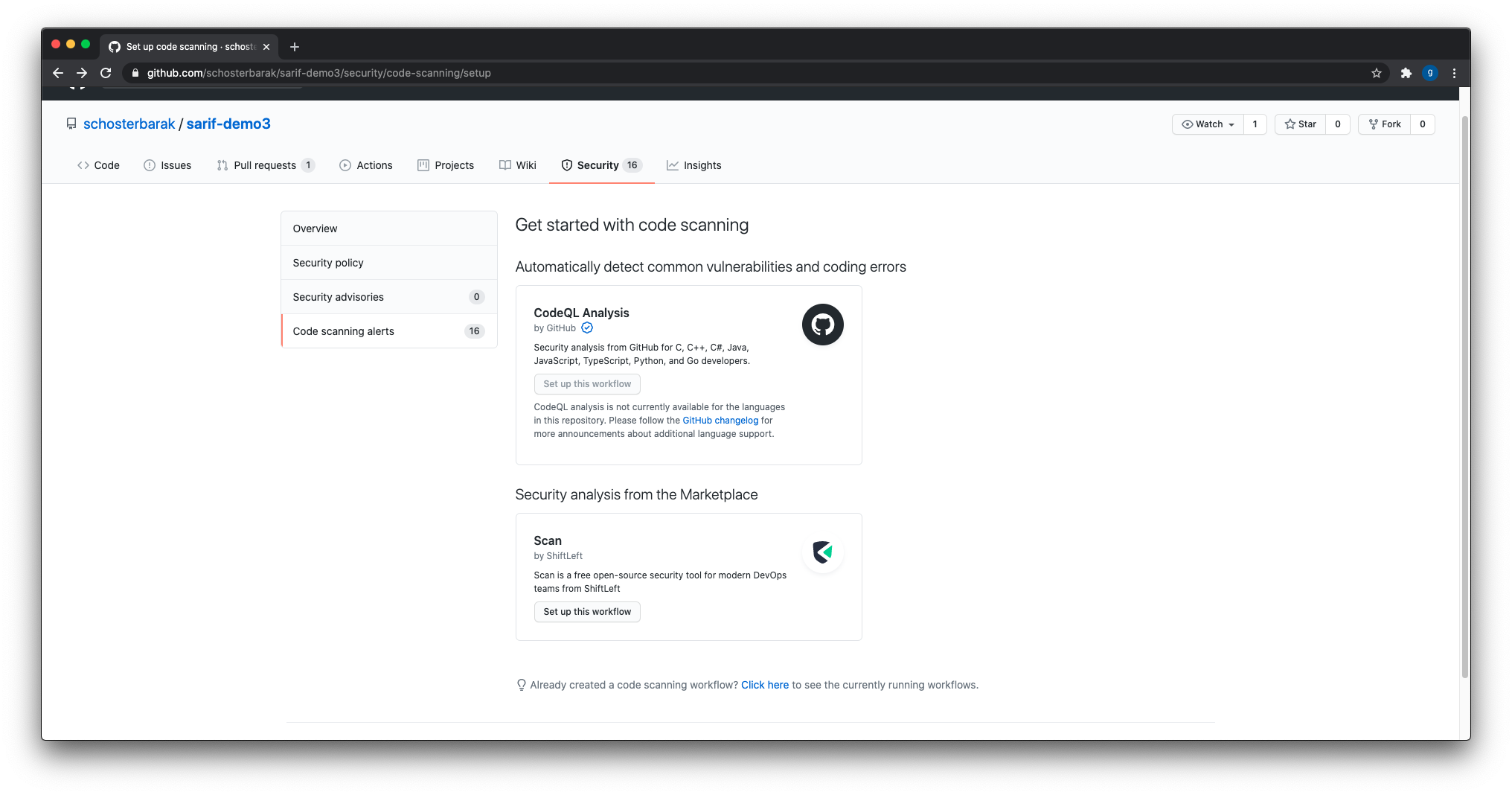
Task: Click the stargazers count 0
Action: coord(1338,124)
